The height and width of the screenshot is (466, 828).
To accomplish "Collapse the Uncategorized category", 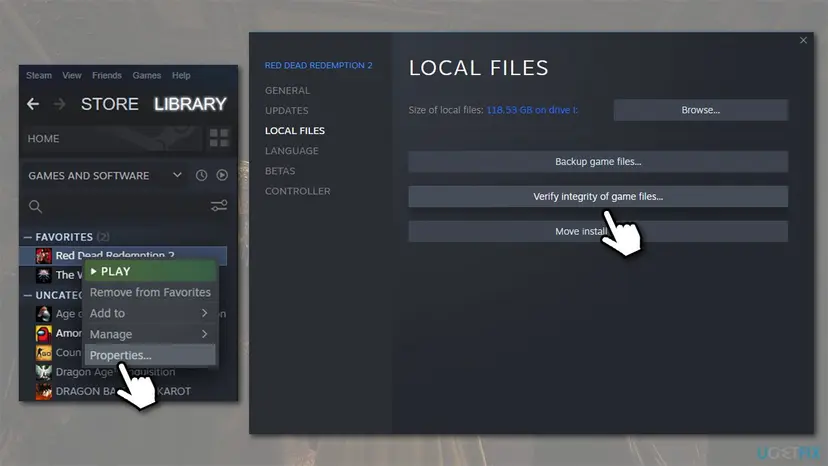I will pyautogui.click(x=27, y=295).
